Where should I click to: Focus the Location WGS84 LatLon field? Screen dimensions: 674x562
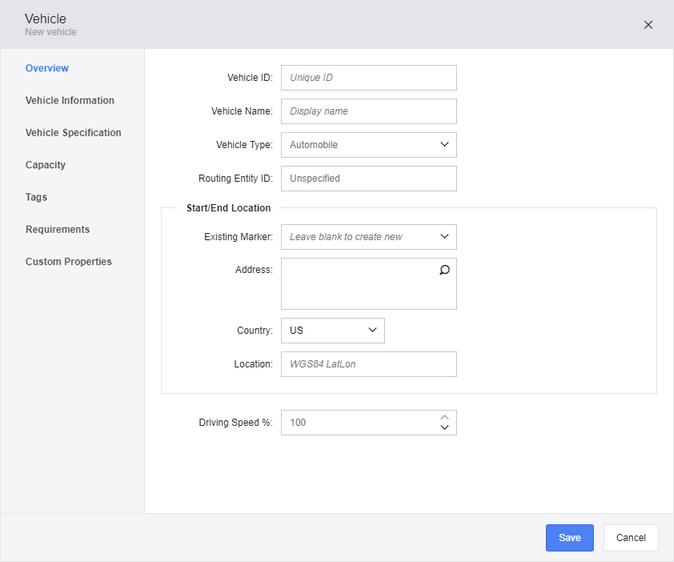pyautogui.click(x=369, y=364)
